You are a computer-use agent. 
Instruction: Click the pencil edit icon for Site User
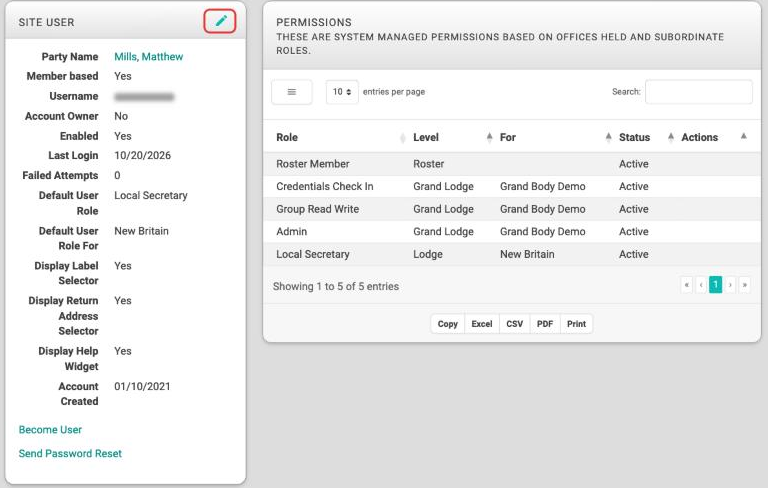[x=221, y=21]
